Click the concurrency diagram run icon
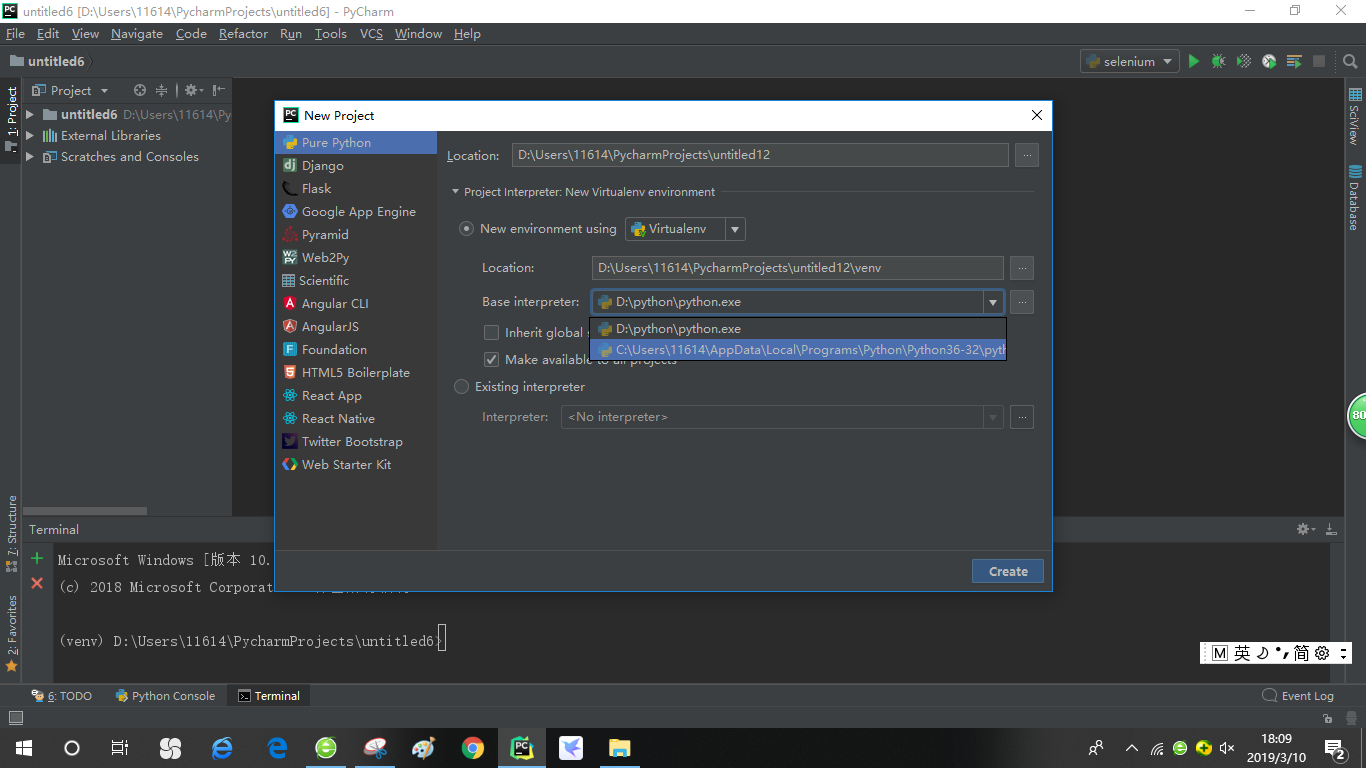The image size is (1366, 768). pyautogui.click(x=1294, y=61)
